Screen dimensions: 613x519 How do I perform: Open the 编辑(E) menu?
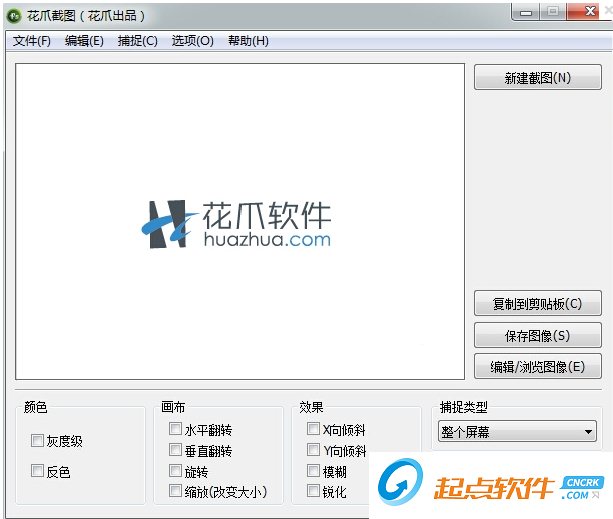click(84, 41)
